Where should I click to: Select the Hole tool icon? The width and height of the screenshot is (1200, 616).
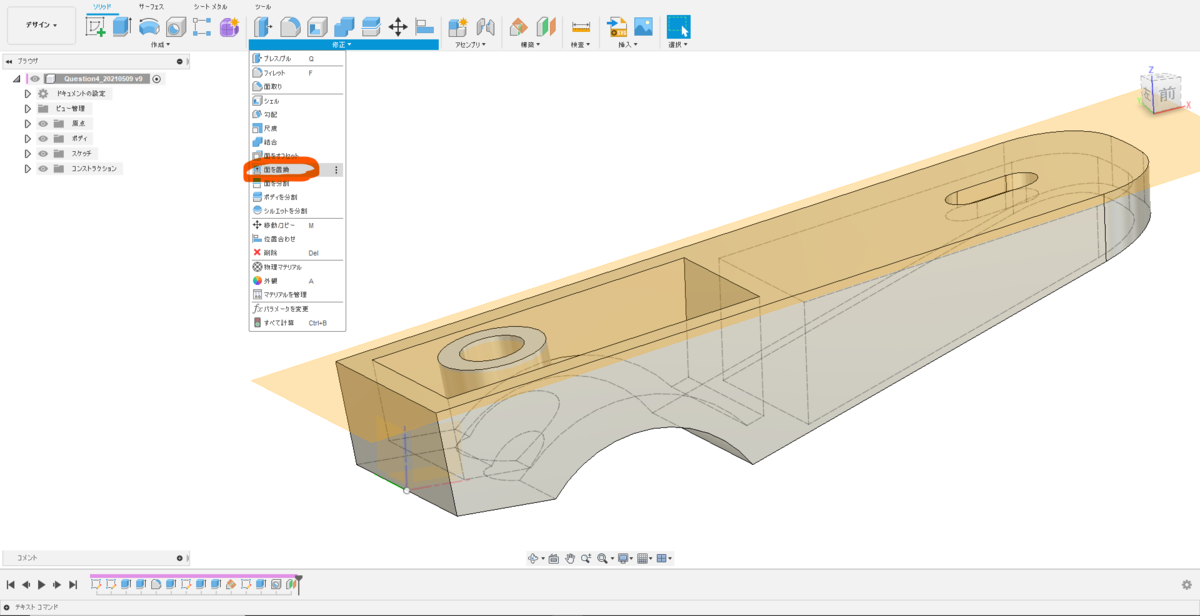pos(176,27)
